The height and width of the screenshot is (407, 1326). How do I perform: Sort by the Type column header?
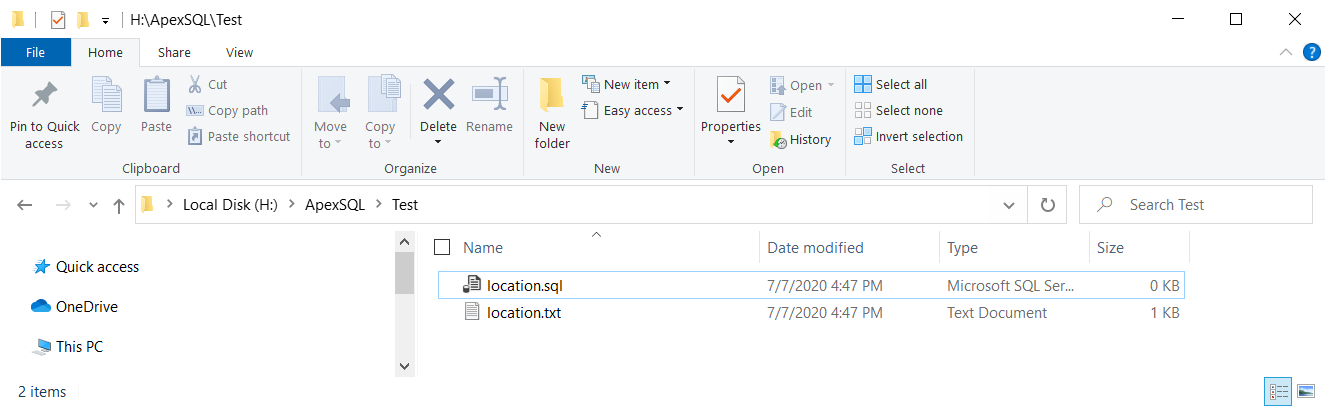point(962,247)
